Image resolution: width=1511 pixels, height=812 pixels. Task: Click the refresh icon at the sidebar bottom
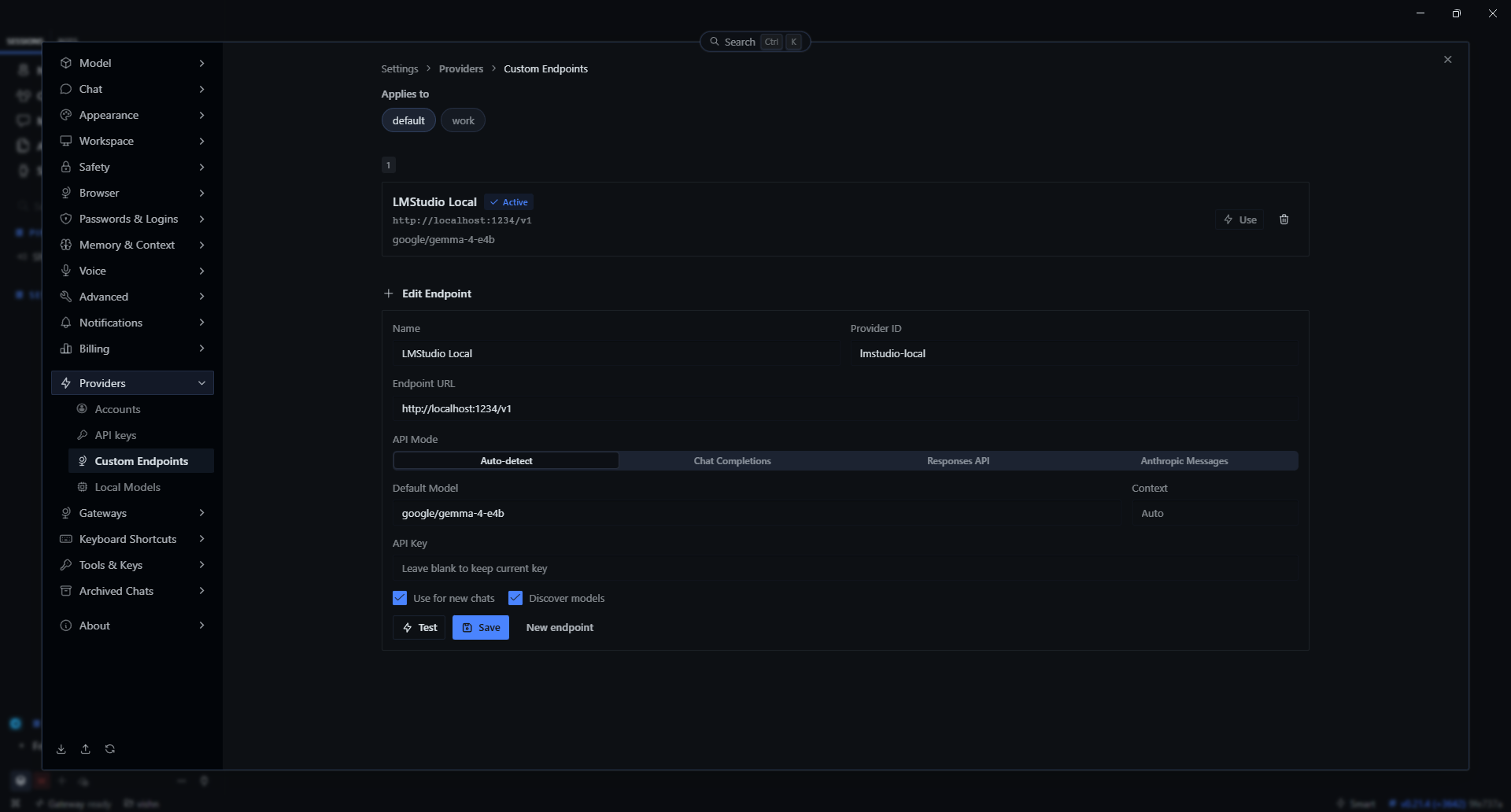110,749
